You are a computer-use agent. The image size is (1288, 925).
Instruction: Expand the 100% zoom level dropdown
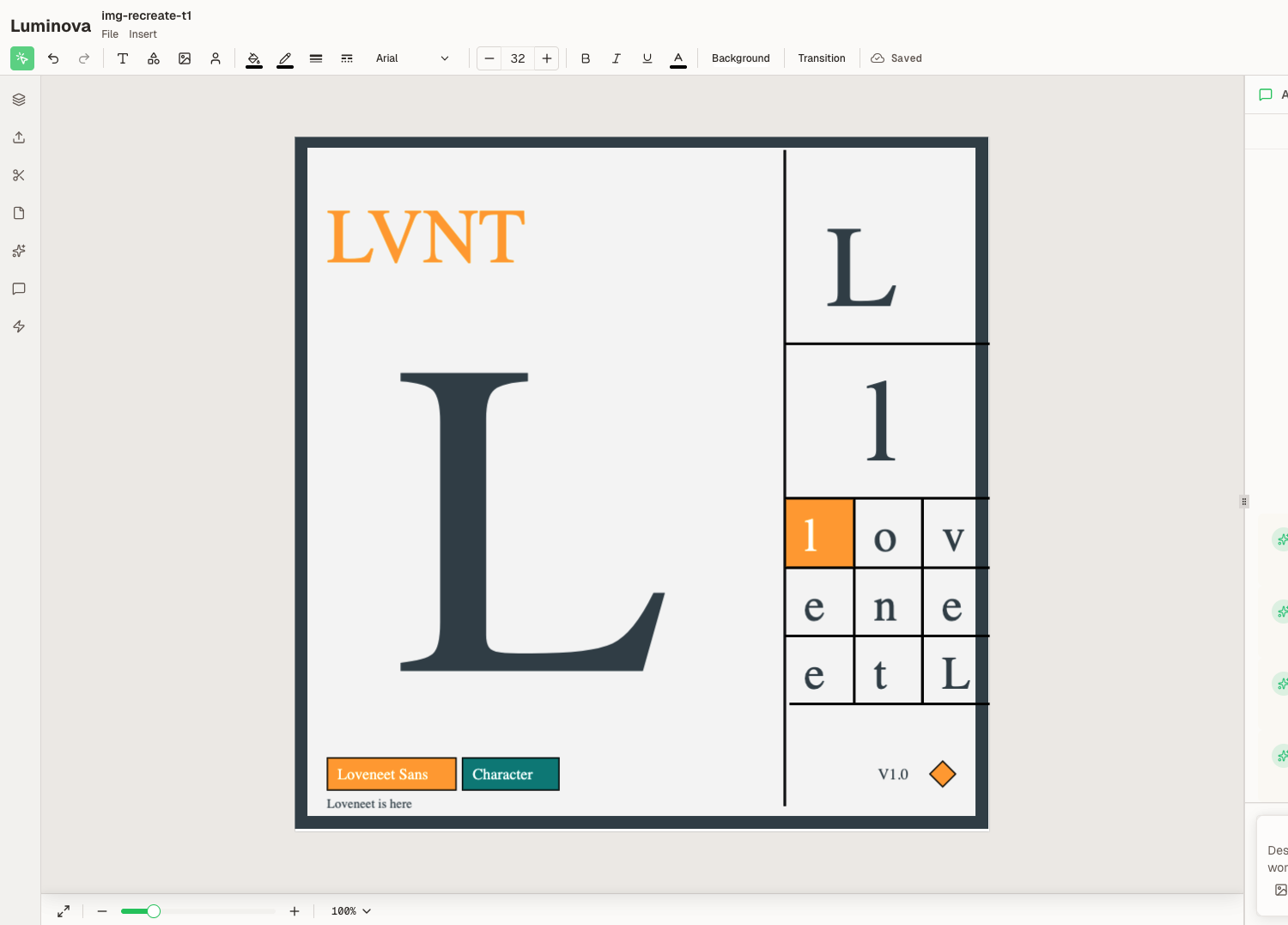(x=351, y=911)
